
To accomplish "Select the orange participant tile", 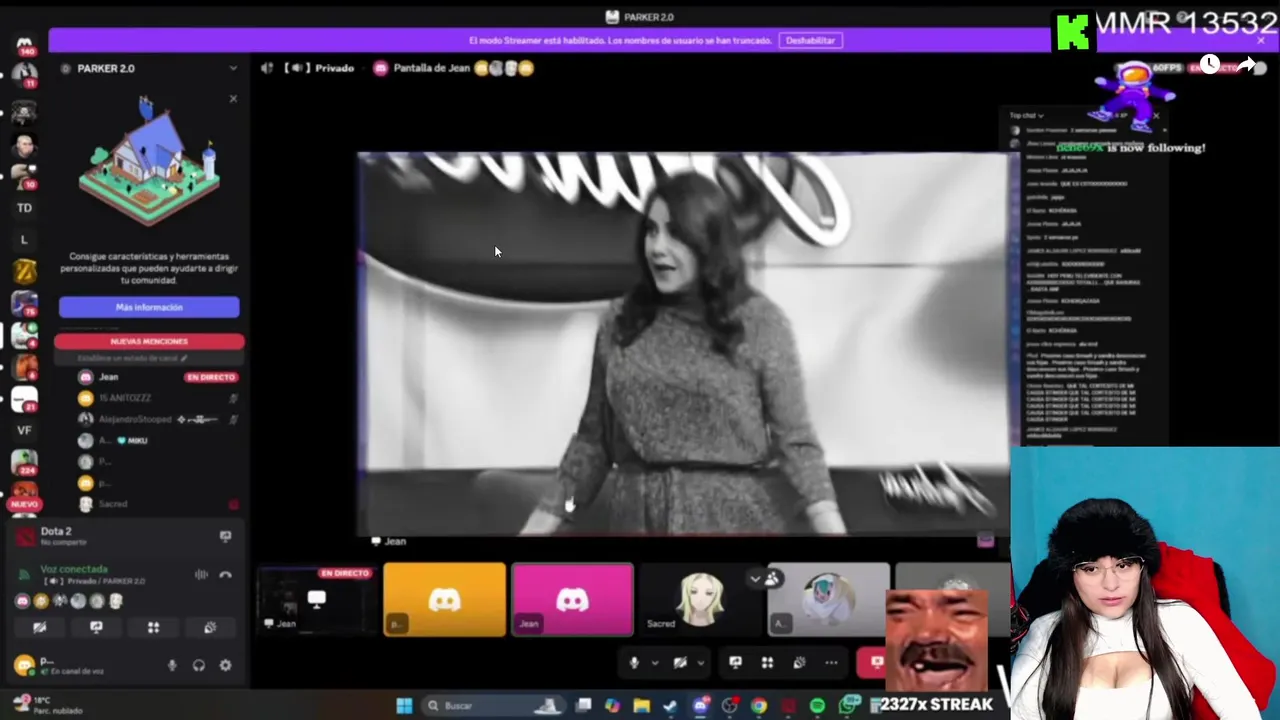I will pos(444,599).
